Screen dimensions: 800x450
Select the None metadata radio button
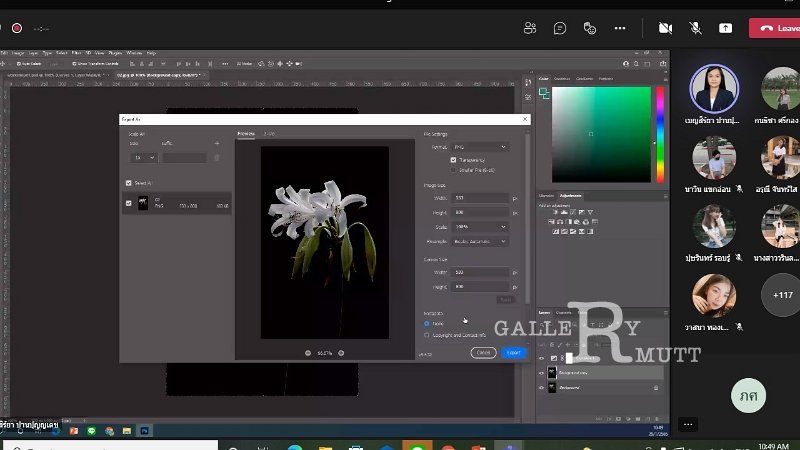click(x=427, y=323)
